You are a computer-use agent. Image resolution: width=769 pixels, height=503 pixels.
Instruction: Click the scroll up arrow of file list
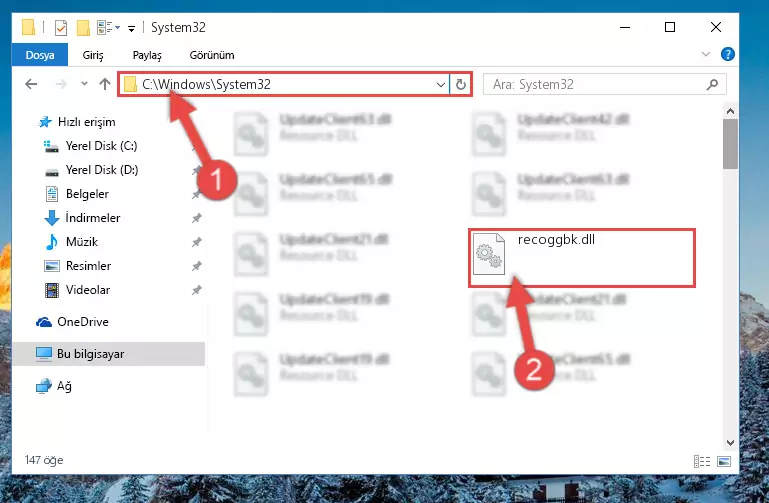tap(730, 111)
